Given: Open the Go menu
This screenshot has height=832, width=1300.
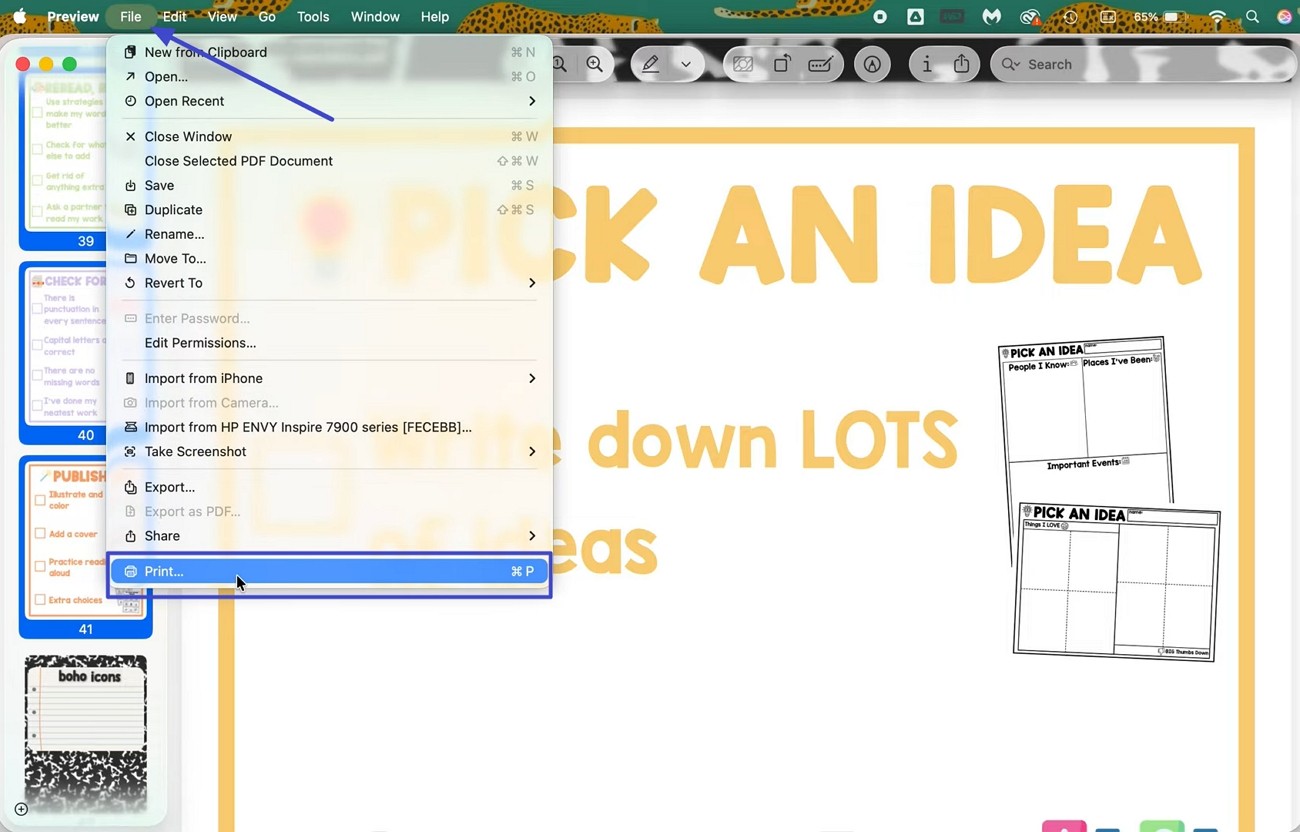Looking at the screenshot, I should pyautogui.click(x=267, y=16).
